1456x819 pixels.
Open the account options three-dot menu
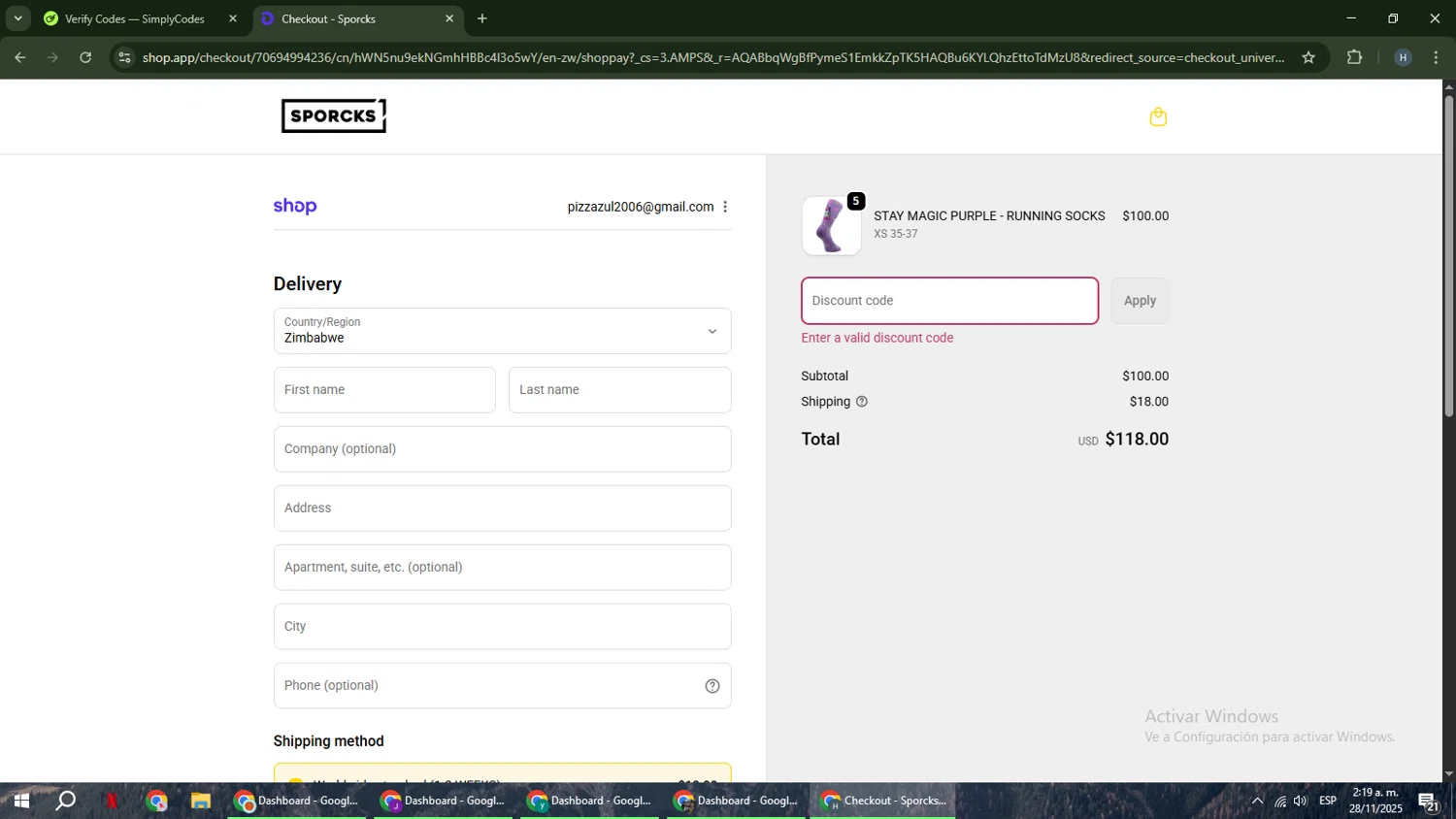[725, 207]
